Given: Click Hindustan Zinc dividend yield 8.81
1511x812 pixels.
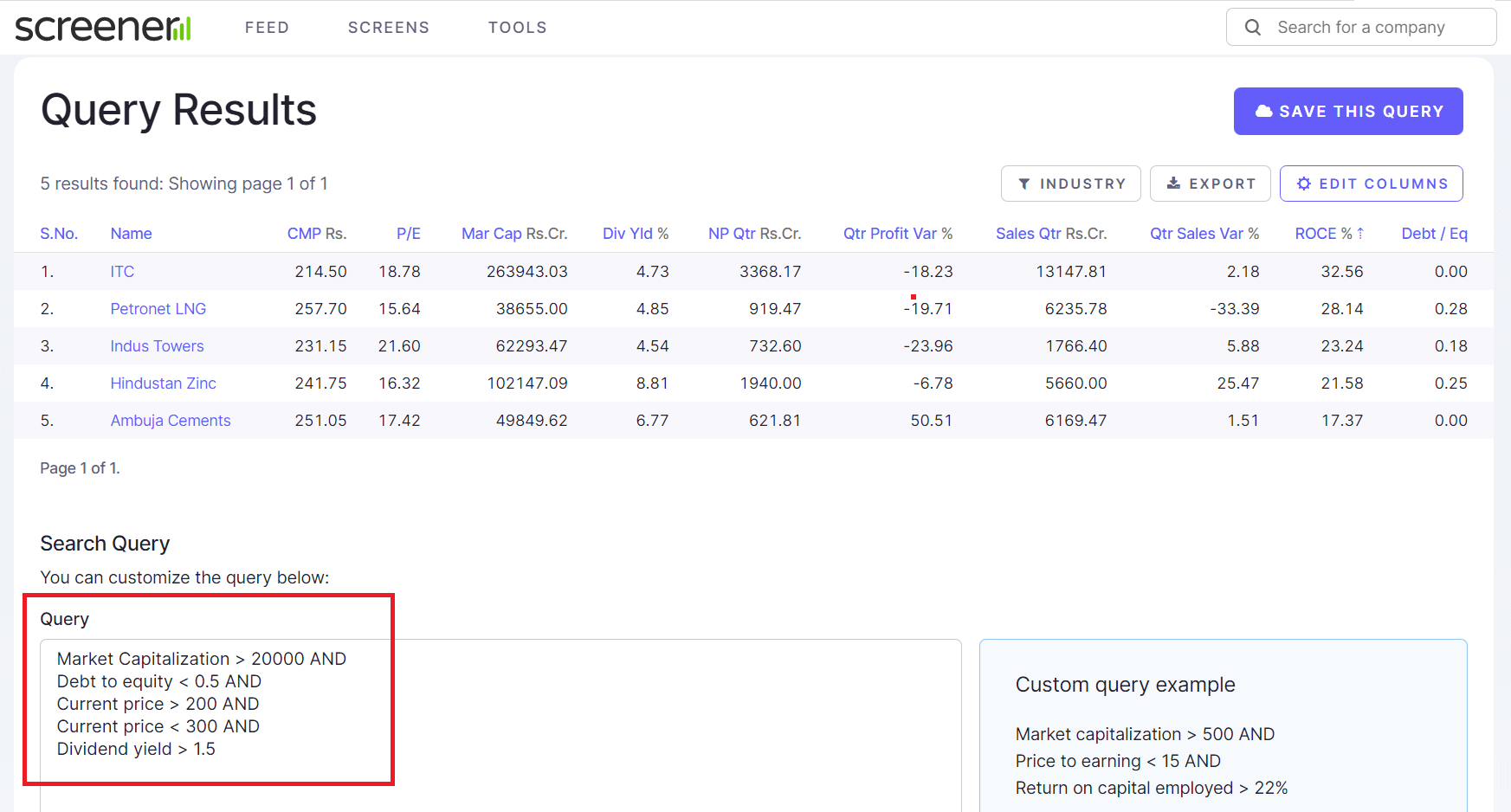Looking at the screenshot, I should (653, 383).
